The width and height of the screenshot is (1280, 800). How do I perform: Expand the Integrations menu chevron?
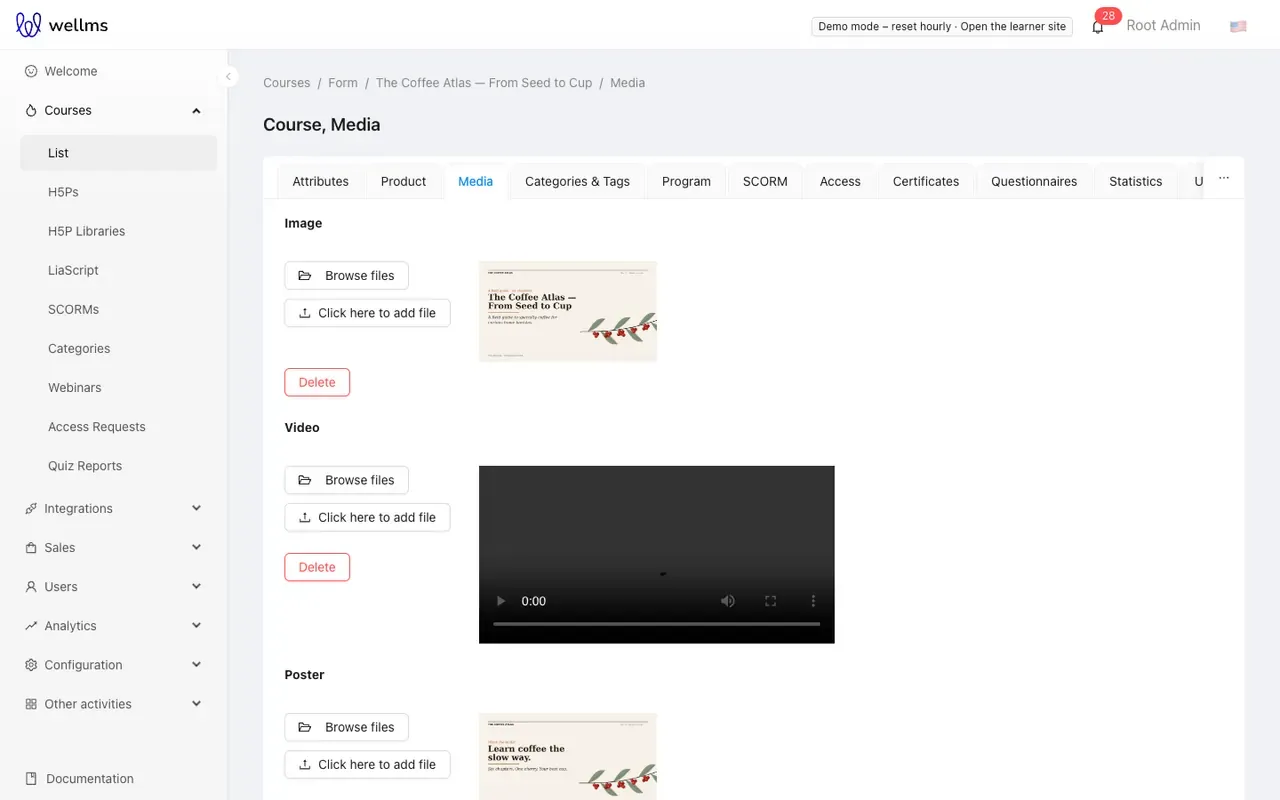point(196,508)
